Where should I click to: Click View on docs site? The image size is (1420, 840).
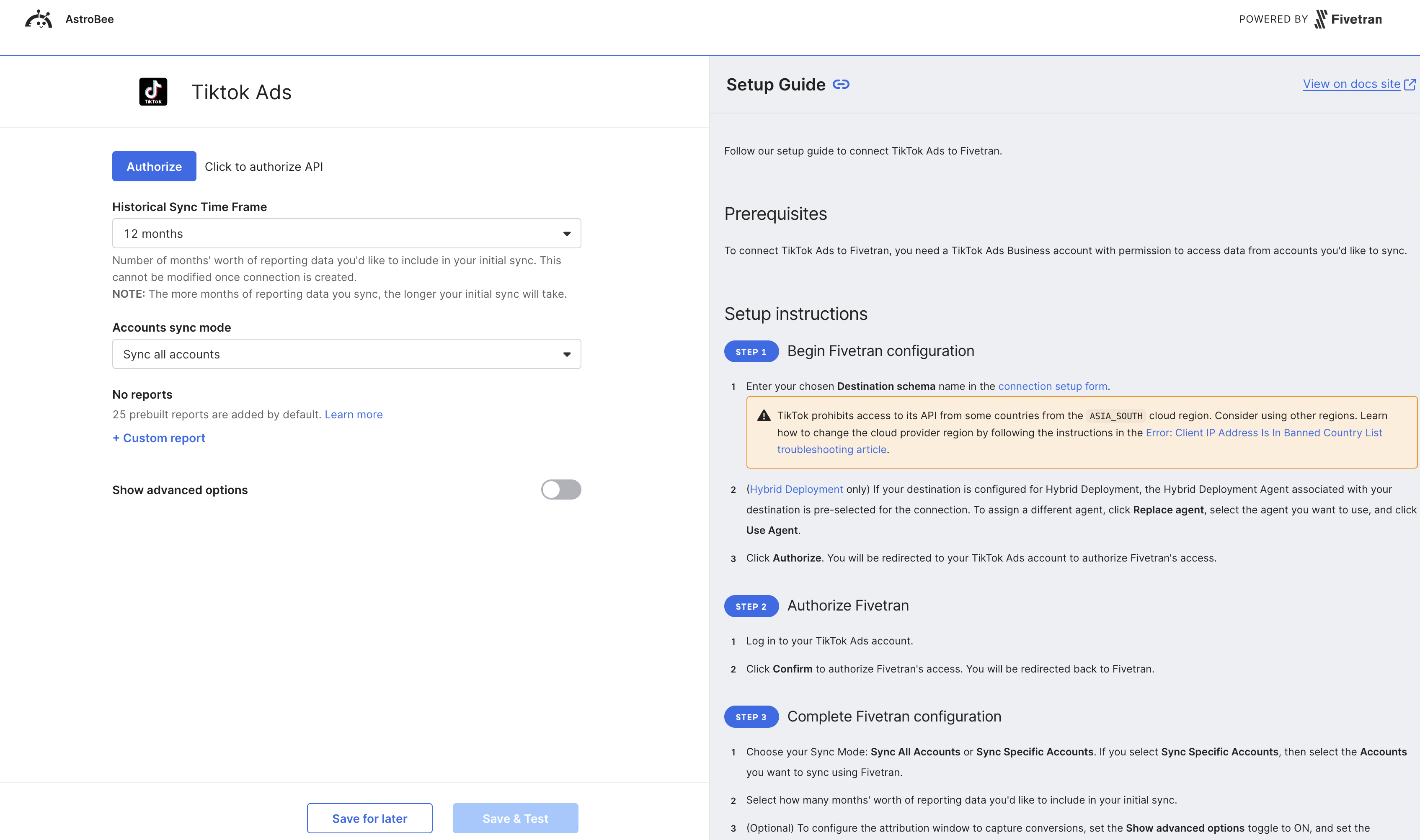coord(1351,83)
